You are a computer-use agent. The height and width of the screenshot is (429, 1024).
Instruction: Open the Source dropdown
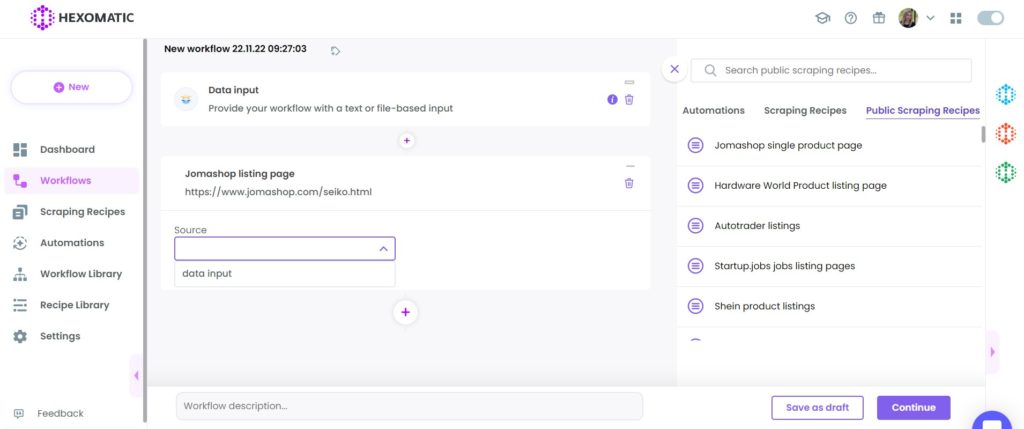285,249
